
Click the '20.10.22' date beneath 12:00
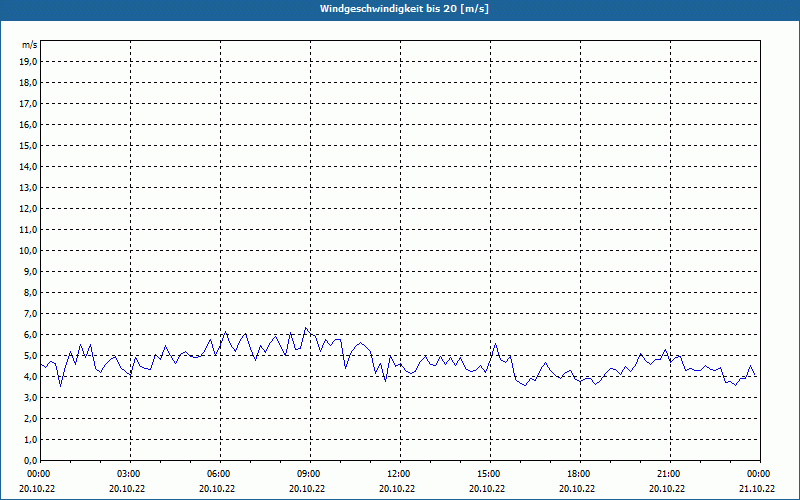[x=397, y=489]
